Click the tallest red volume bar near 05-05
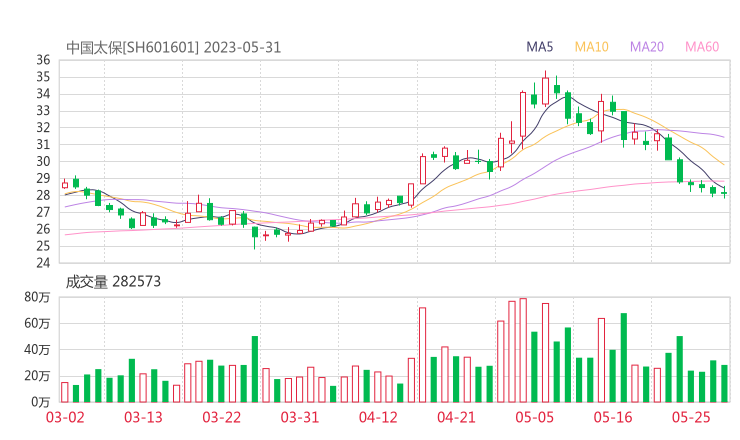The image size is (740, 440). [x=523, y=350]
